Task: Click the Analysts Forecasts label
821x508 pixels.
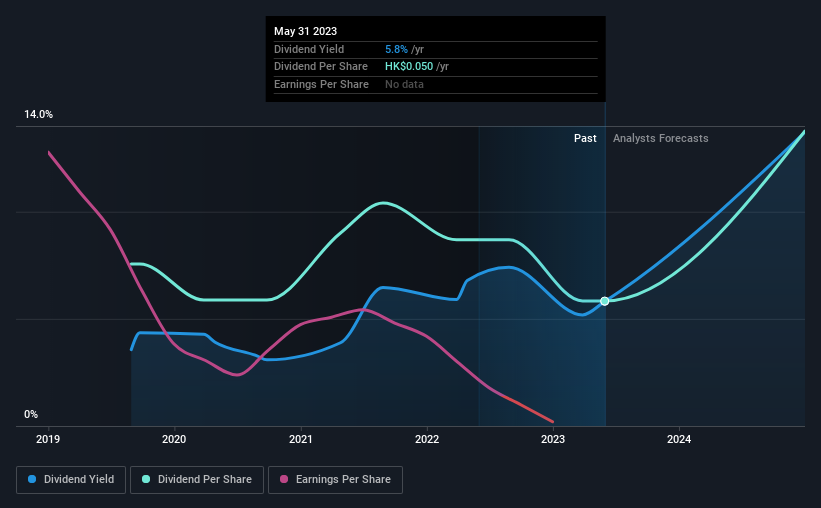Action: 661,138
